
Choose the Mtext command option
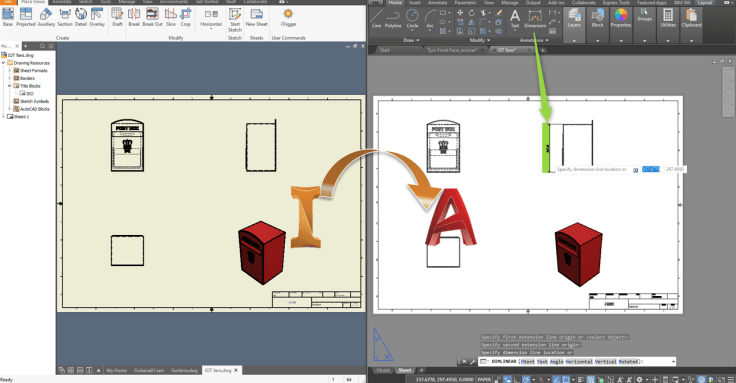pyautogui.click(x=527, y=361)
